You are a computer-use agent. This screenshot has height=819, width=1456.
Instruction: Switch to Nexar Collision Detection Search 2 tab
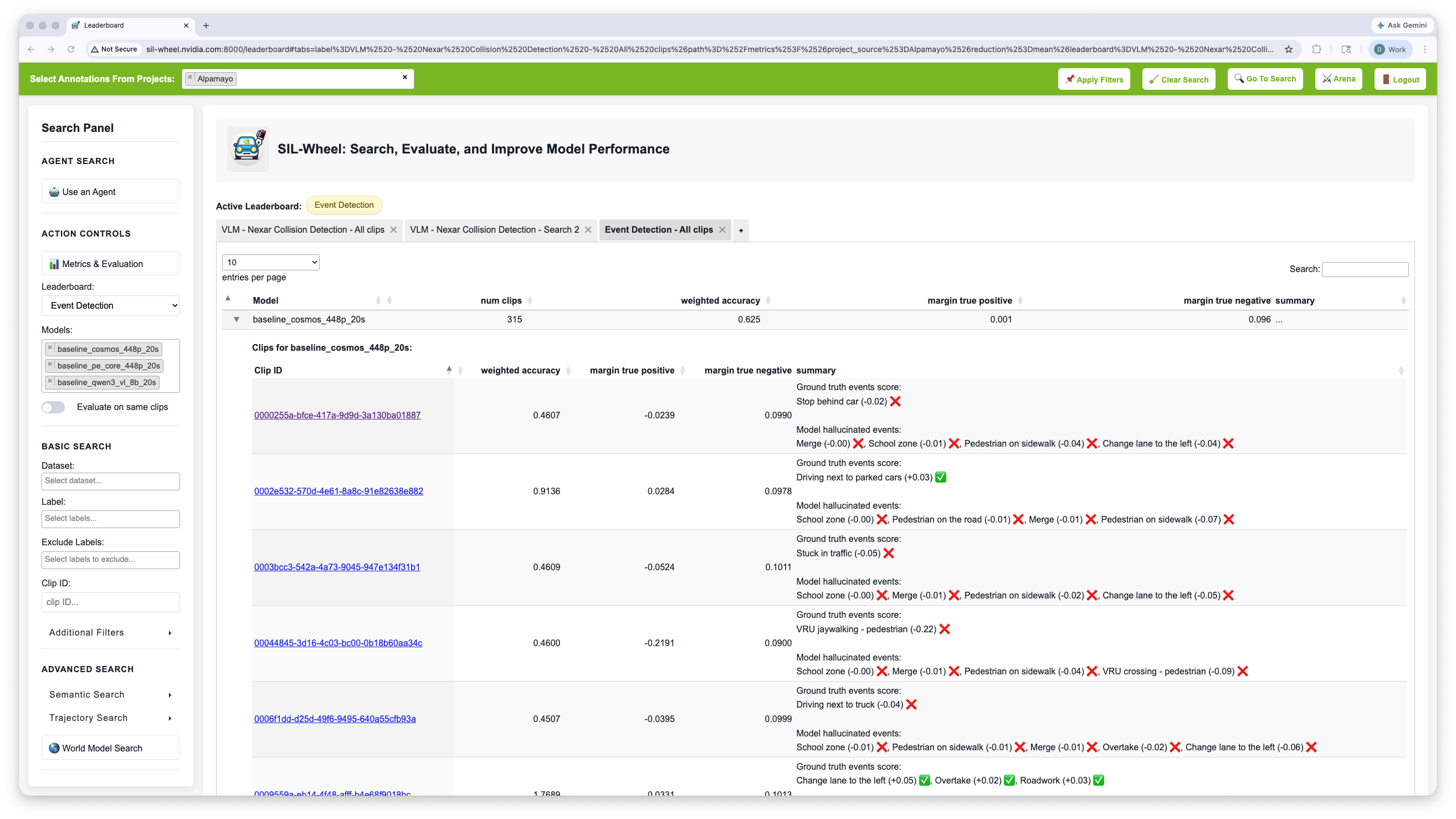pyautogui.click(x=495, y=229)
